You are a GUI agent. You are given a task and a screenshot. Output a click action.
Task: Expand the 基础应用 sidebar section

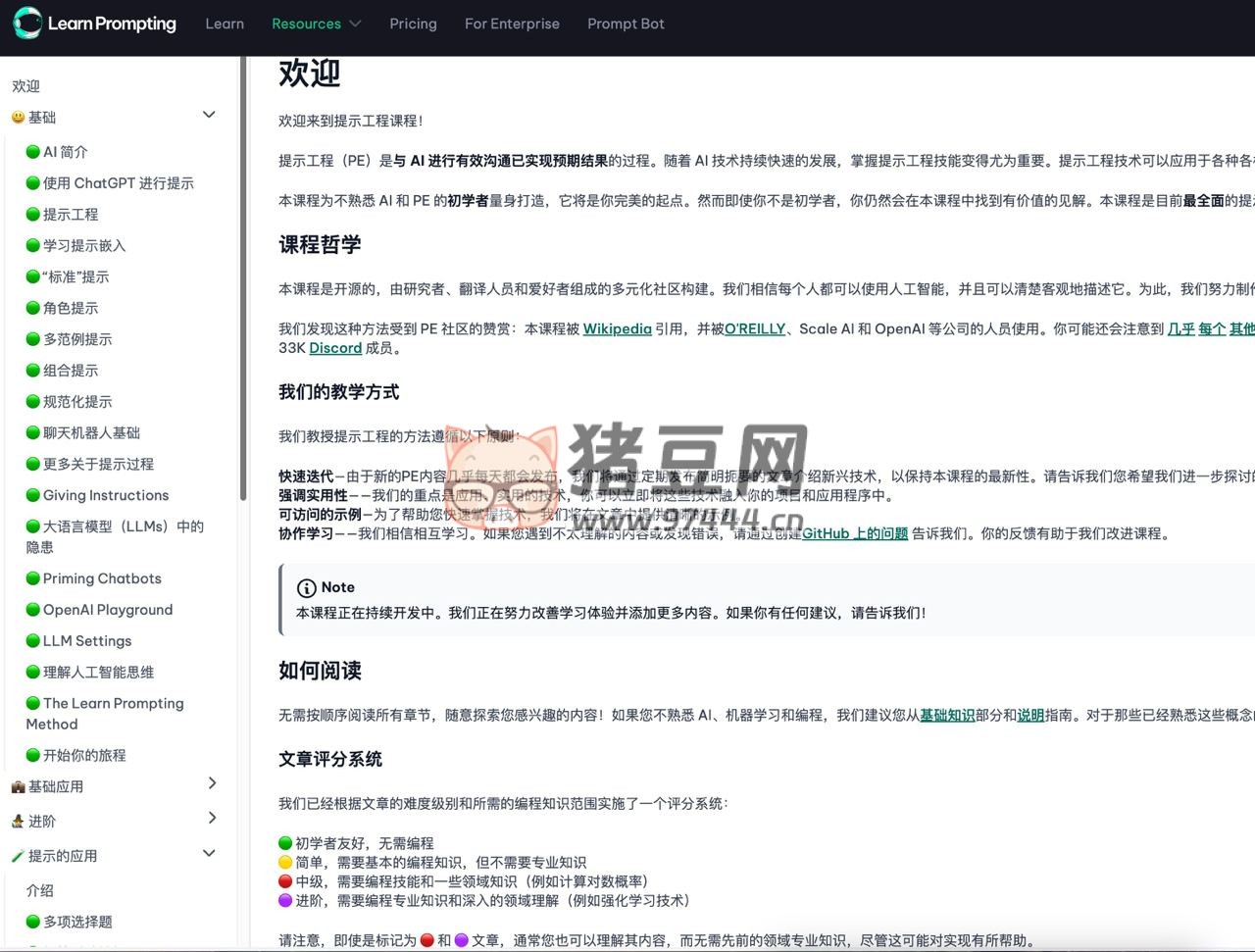(212, 783)
